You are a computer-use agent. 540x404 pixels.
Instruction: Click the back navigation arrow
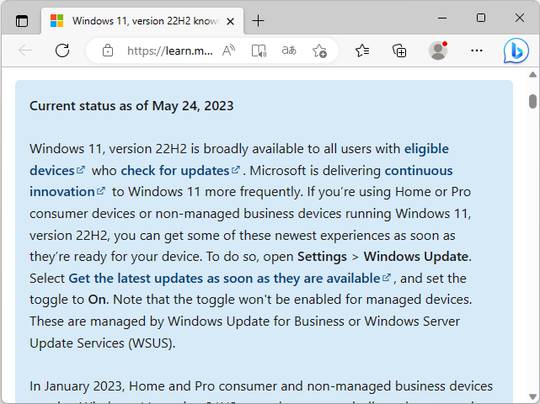pyautogui.click(x=25, y=51)
